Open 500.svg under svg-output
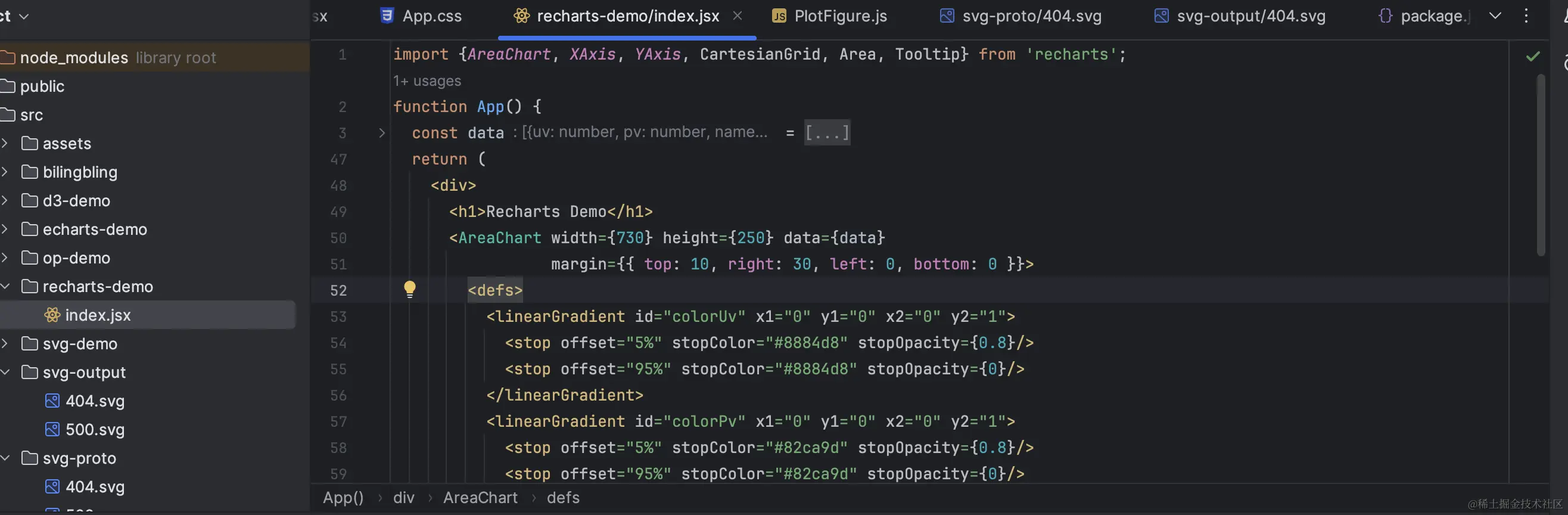 click(x=95, y=430)
